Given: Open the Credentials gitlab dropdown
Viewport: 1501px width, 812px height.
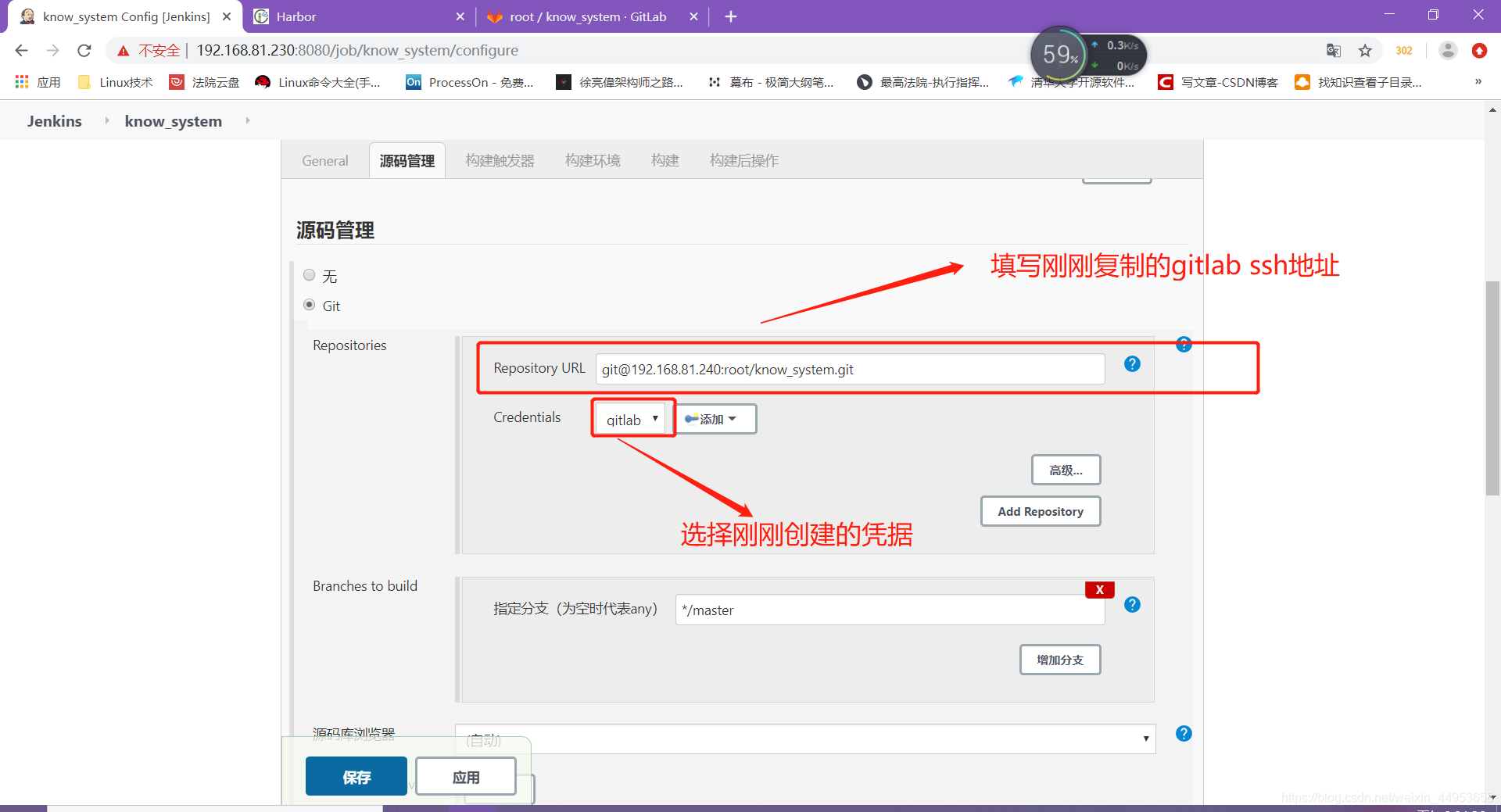Looking at the screenshot, I should [x=630, y=420].
